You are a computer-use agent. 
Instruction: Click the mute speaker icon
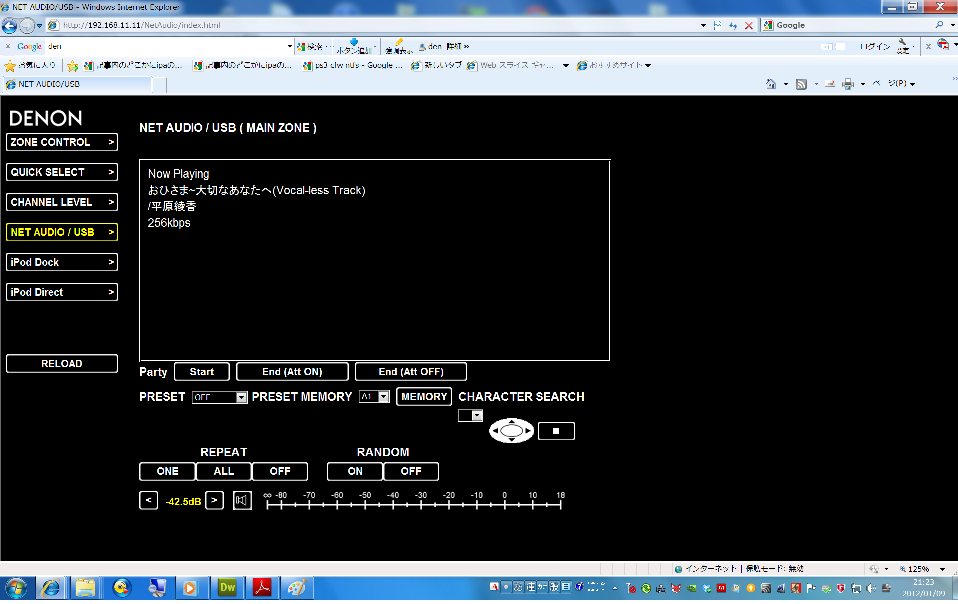(242, 501)
